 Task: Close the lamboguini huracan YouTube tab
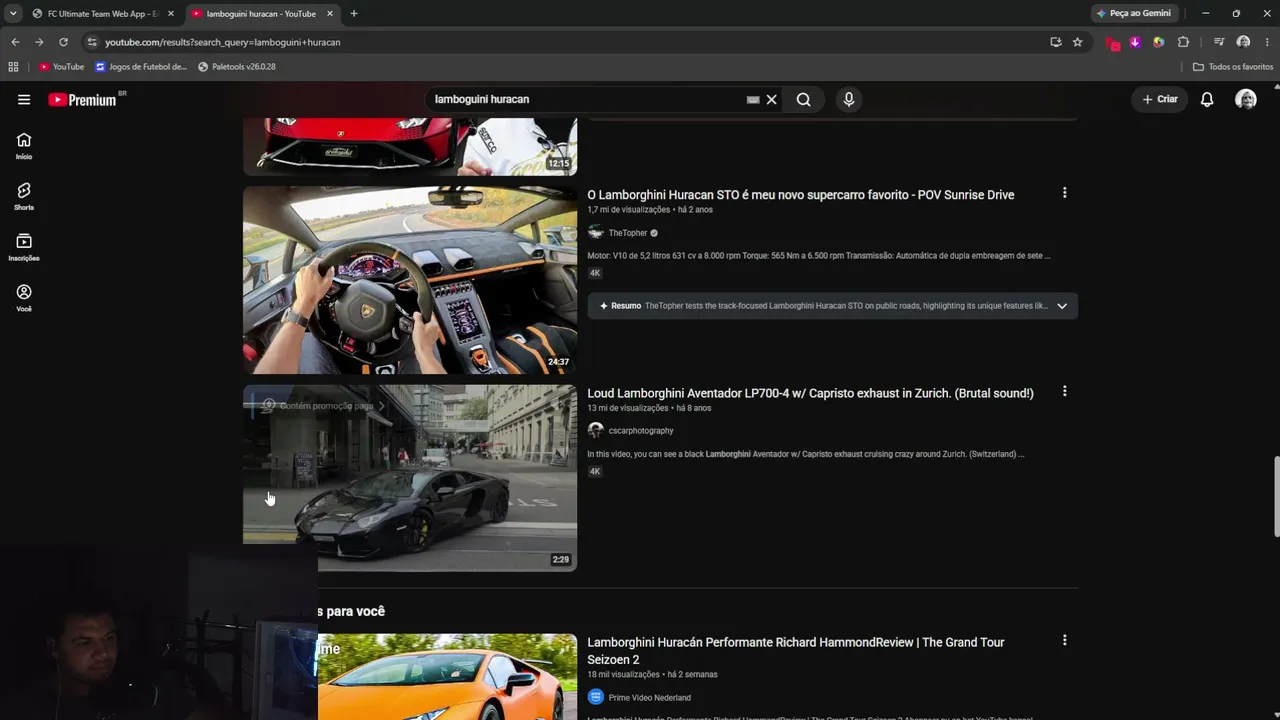(330, 14)
